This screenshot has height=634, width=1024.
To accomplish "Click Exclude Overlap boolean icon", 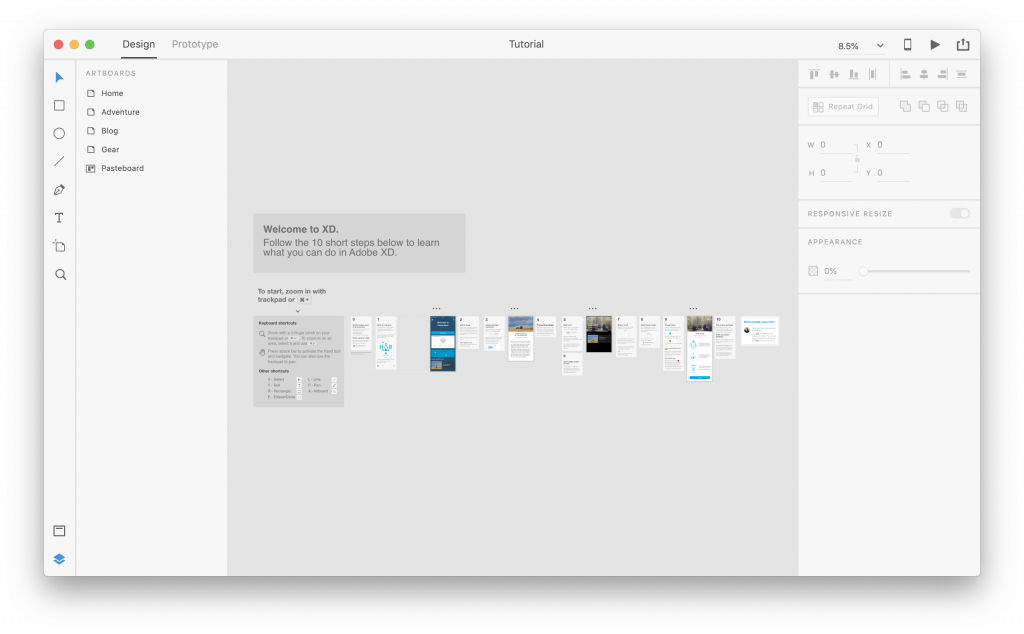I will pos(961,106).
